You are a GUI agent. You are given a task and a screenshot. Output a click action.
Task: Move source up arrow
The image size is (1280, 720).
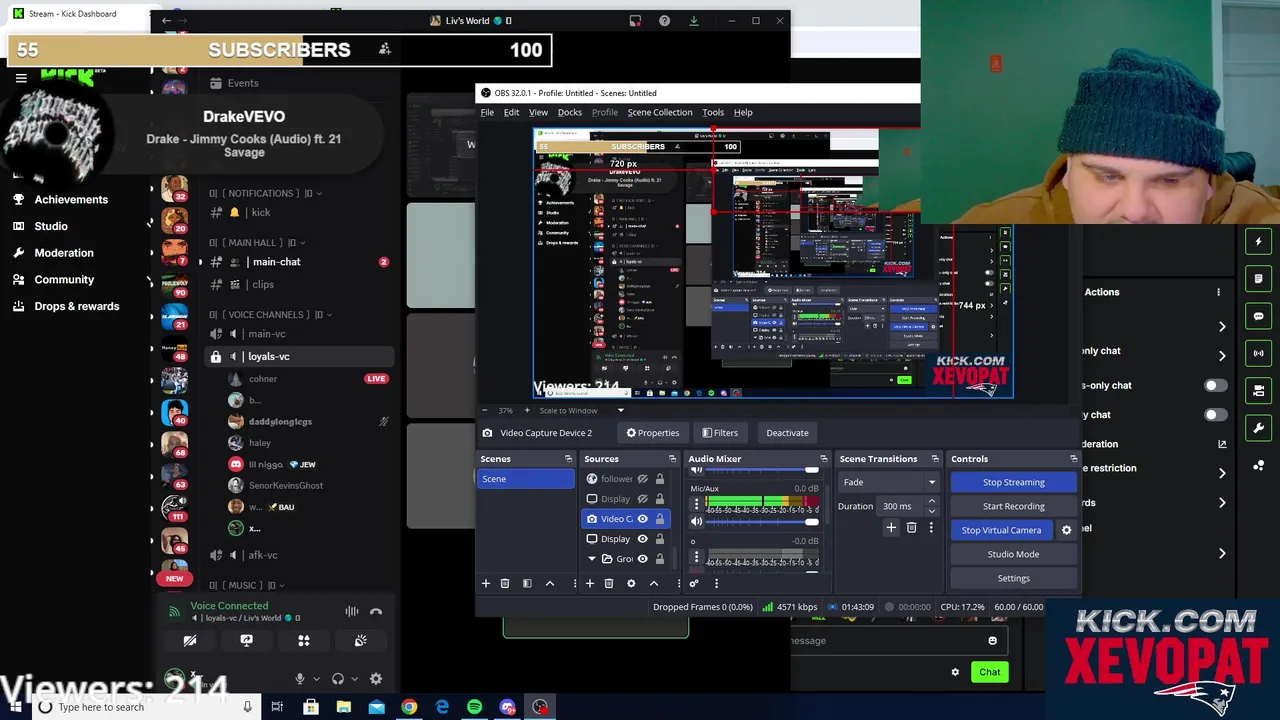[x=654, y=584]
